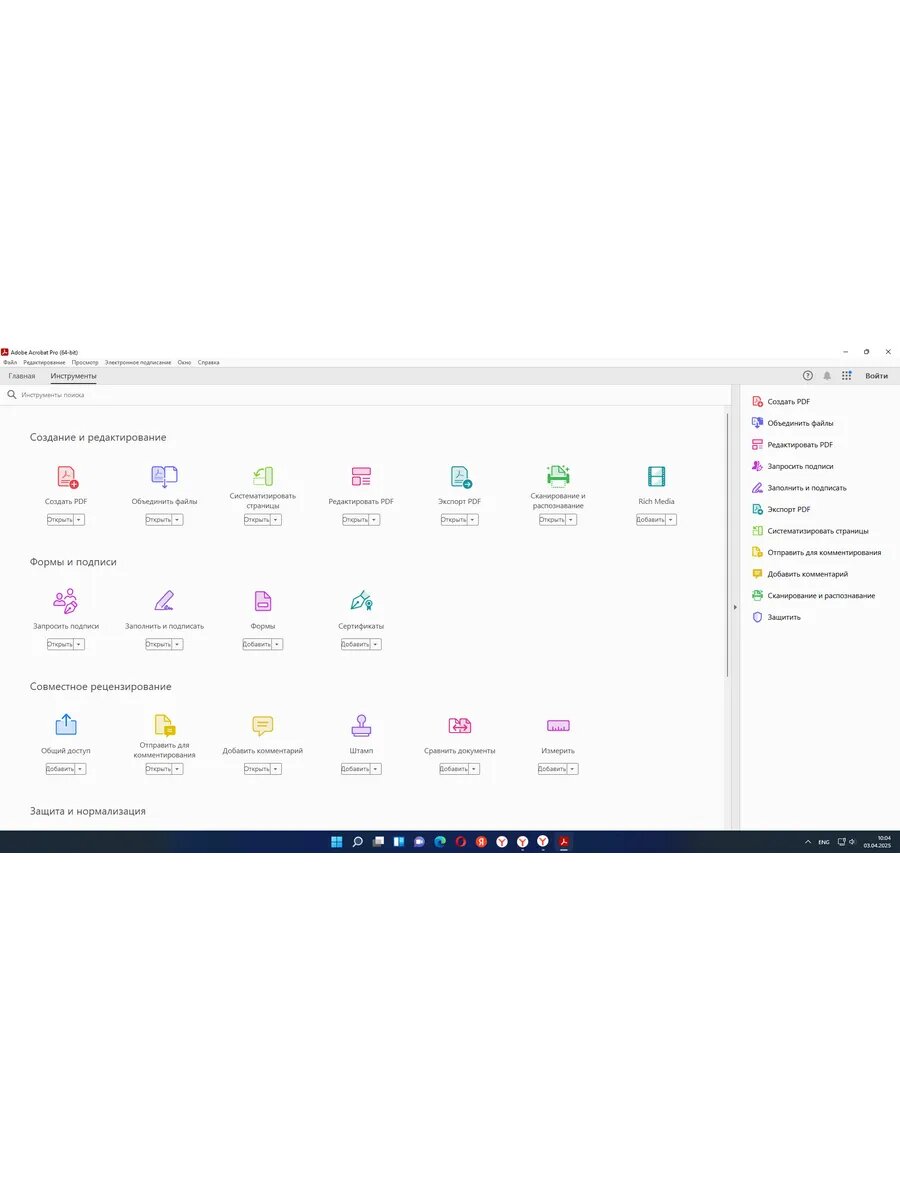Open the dropdown arrow beside Добавить under Rich Media

tap(671, 520)
